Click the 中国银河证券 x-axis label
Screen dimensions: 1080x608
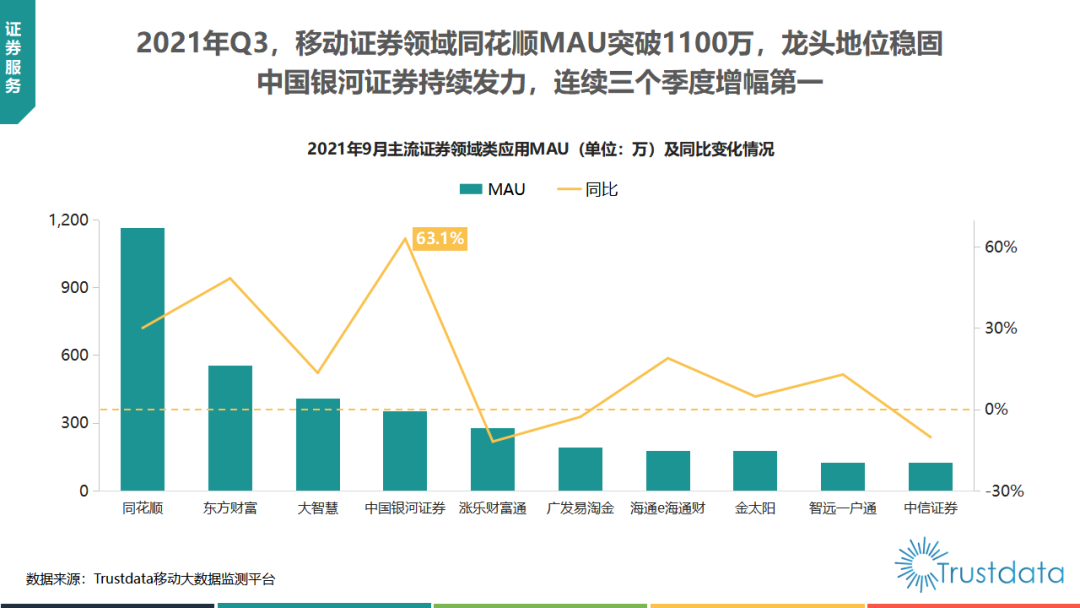click(405, 508)
